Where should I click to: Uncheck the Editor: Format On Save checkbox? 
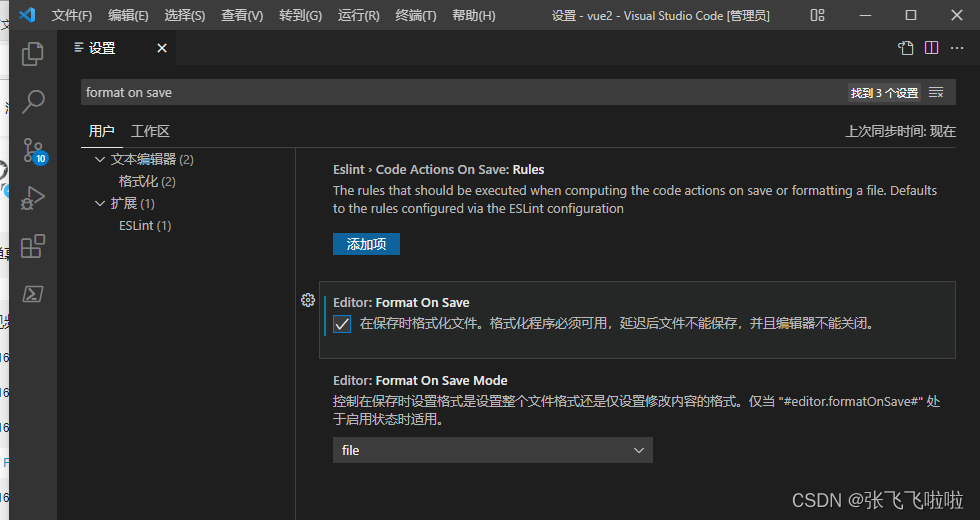(x=342, y=324)
